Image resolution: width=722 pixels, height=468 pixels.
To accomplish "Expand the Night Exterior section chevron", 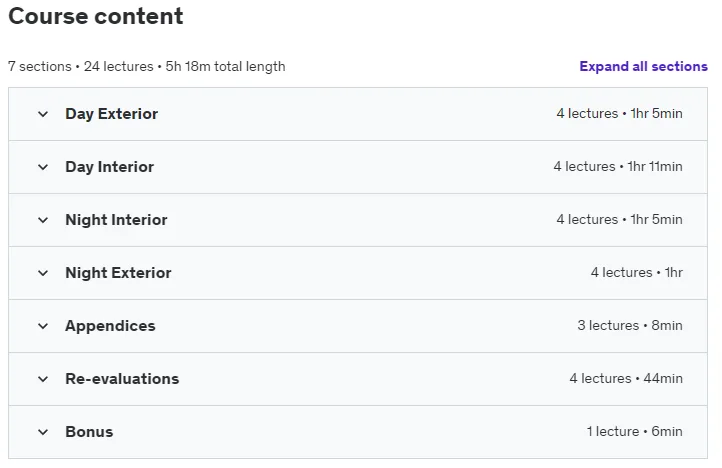I will point(43,273).
